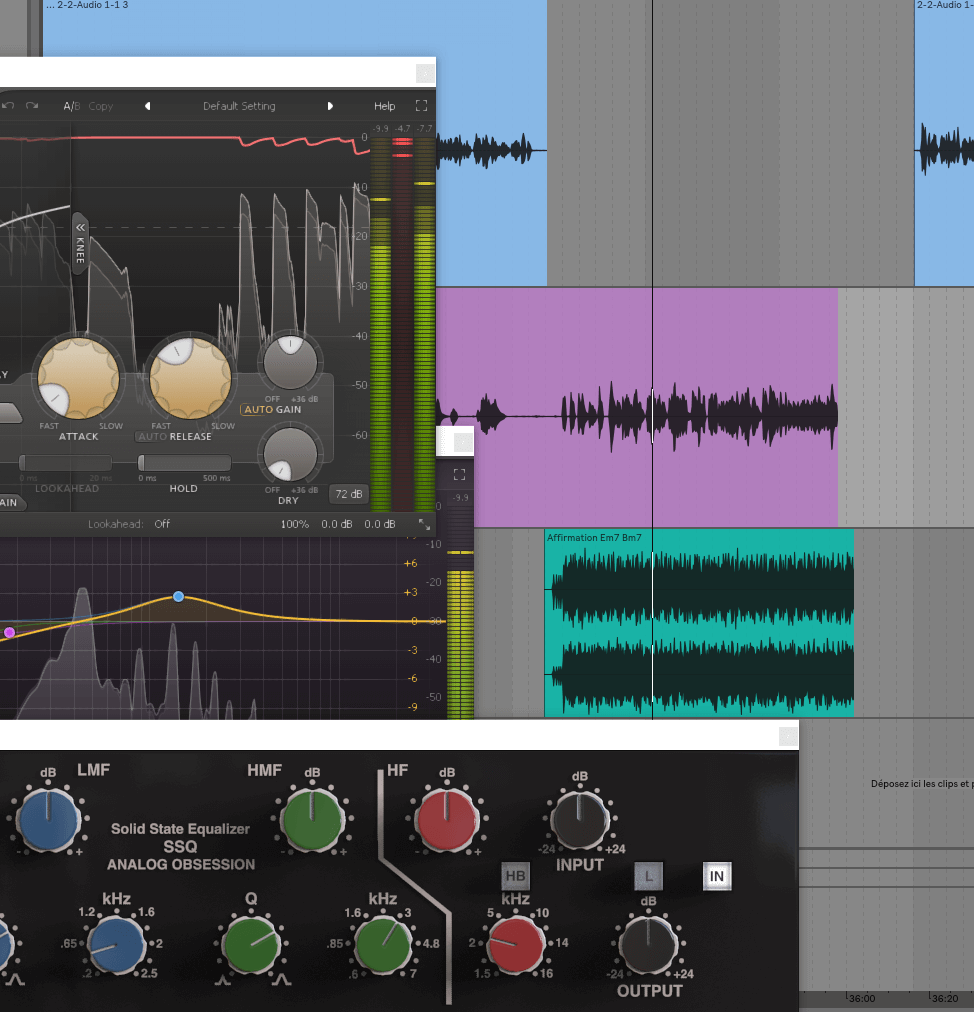The image size is (974, 1012).
Task: Toggle the L button on SSQ
Action: (x=649, y=876)
